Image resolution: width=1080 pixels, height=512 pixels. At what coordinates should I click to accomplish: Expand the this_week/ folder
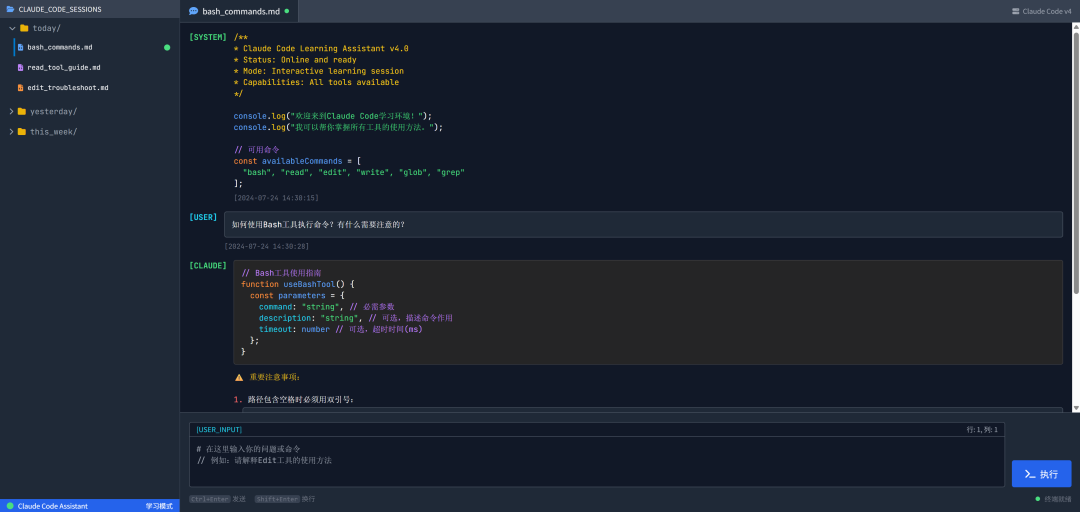(x=11, y=131)
